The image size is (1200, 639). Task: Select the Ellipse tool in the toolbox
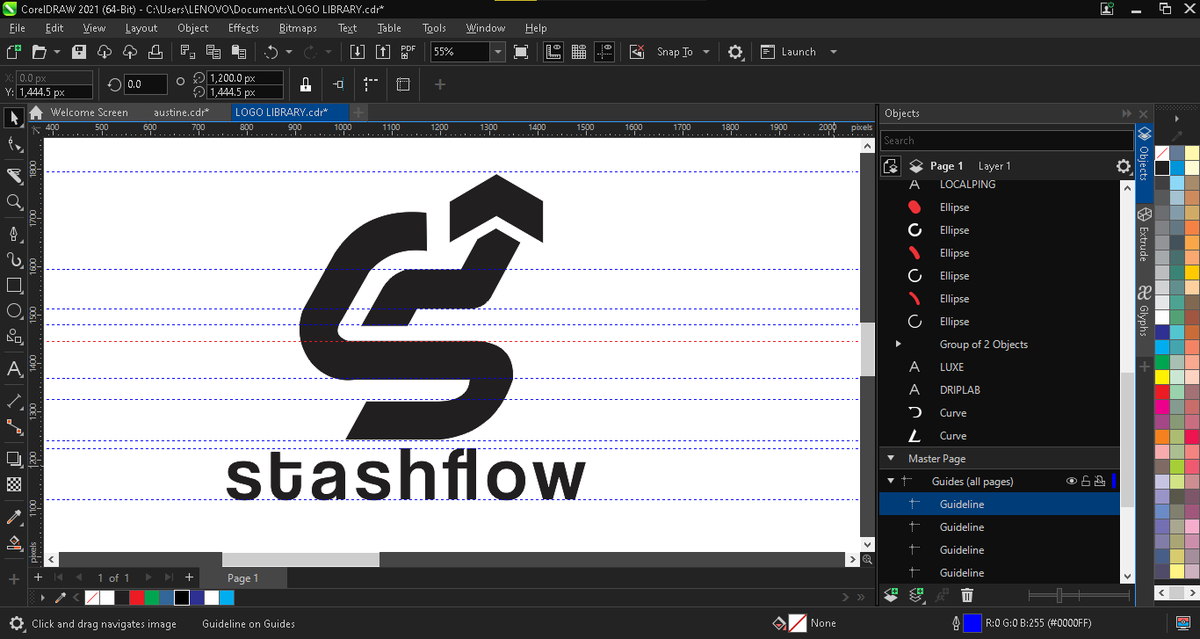pyautogui.click(x=14, y=311)
